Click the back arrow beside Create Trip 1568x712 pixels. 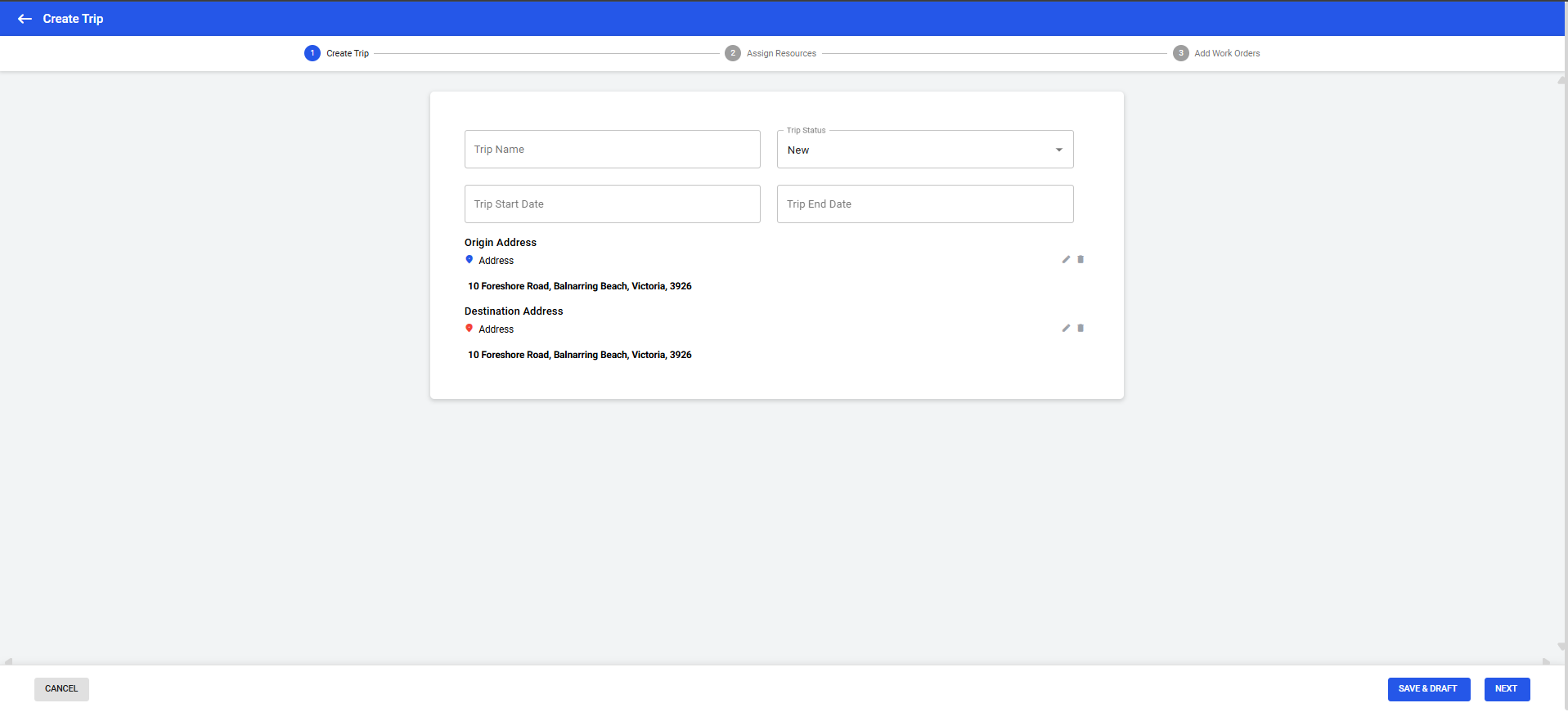(x=25, y=19)
